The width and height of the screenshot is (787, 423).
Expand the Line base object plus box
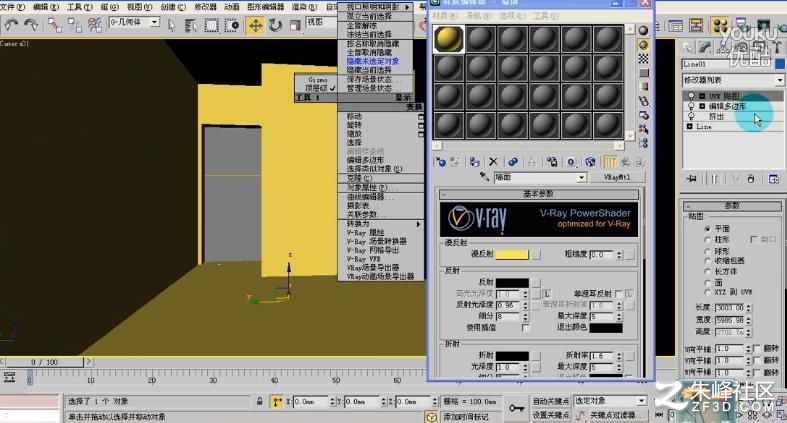[x=690, y=126]
